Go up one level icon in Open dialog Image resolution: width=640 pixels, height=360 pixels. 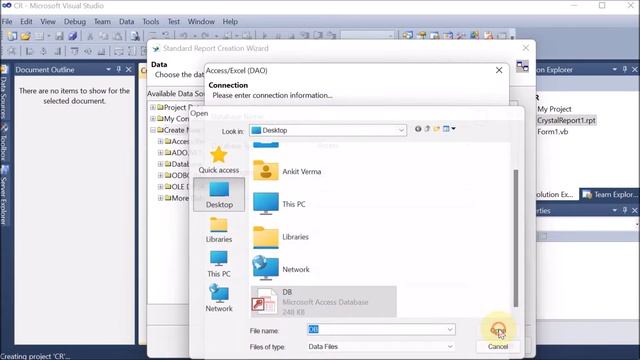[x=427, y=129]
